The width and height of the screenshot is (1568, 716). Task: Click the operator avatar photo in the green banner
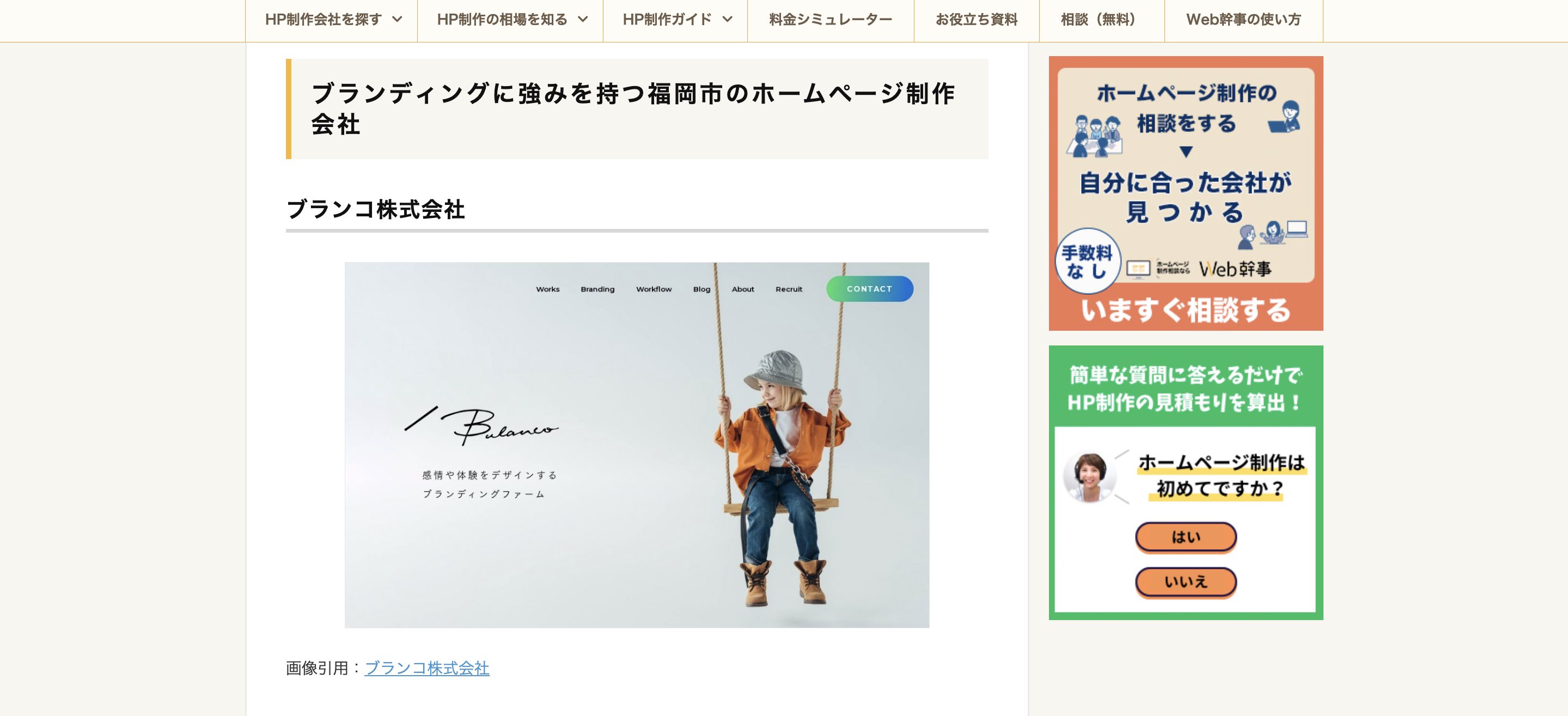tap(1089, 476)
